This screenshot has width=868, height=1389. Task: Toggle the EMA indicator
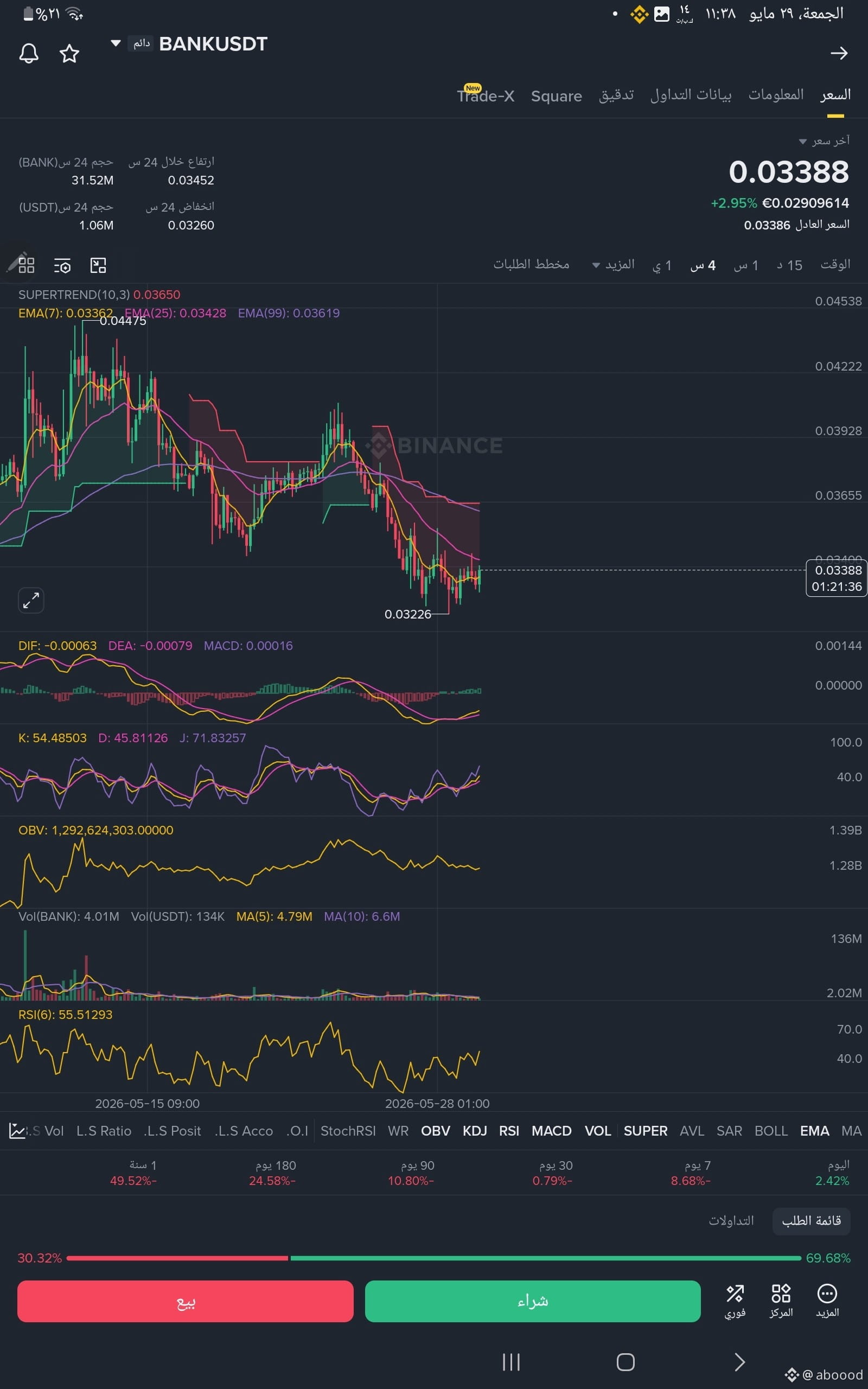[815, 1131]
